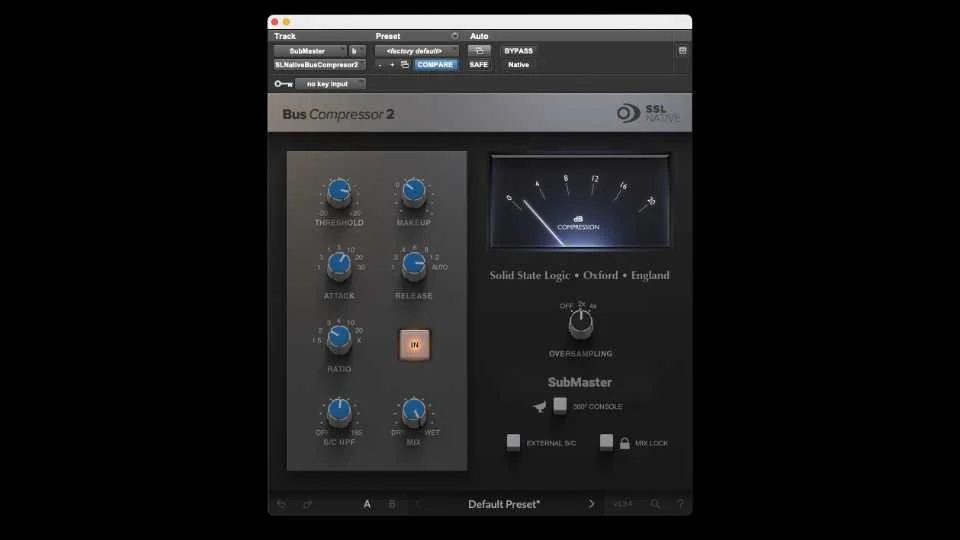The image size is (960, 540).
Task: Select the A preset slot
Action: pos(367,504)
